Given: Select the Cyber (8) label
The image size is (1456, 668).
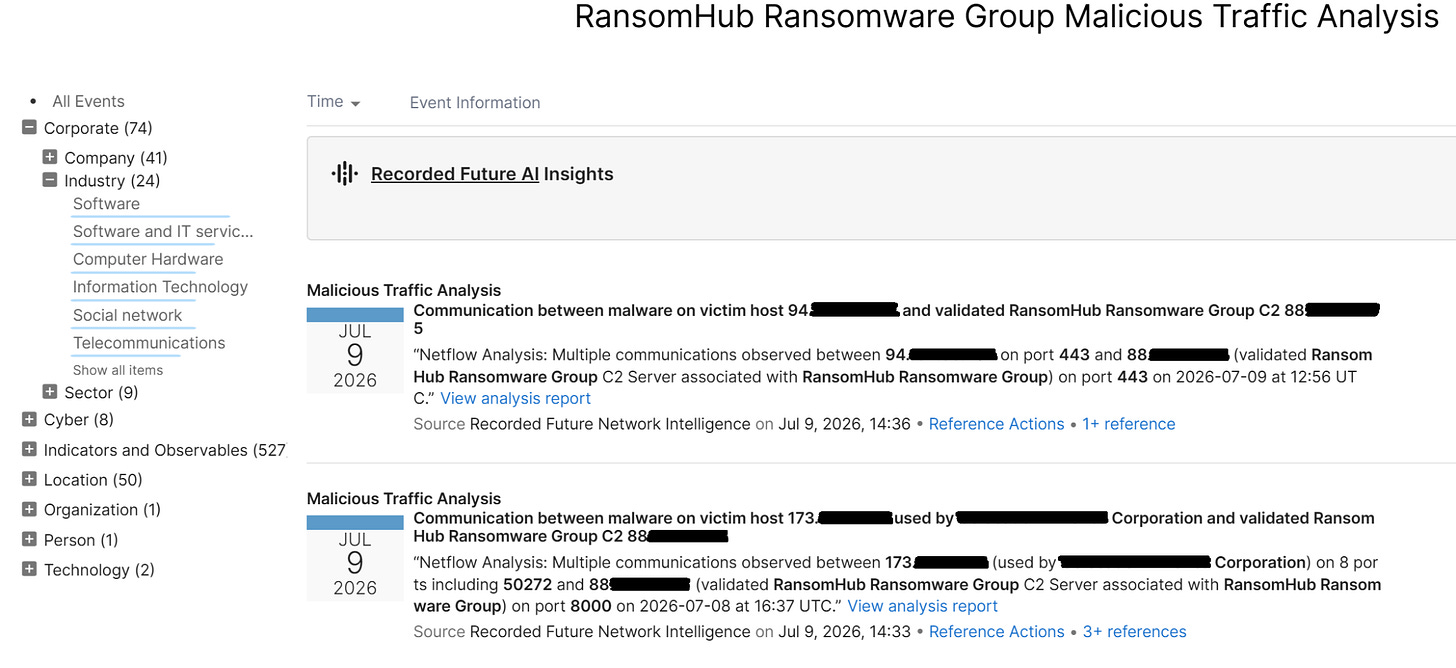Looking at the screenshot, I should (x=79, y=420).
